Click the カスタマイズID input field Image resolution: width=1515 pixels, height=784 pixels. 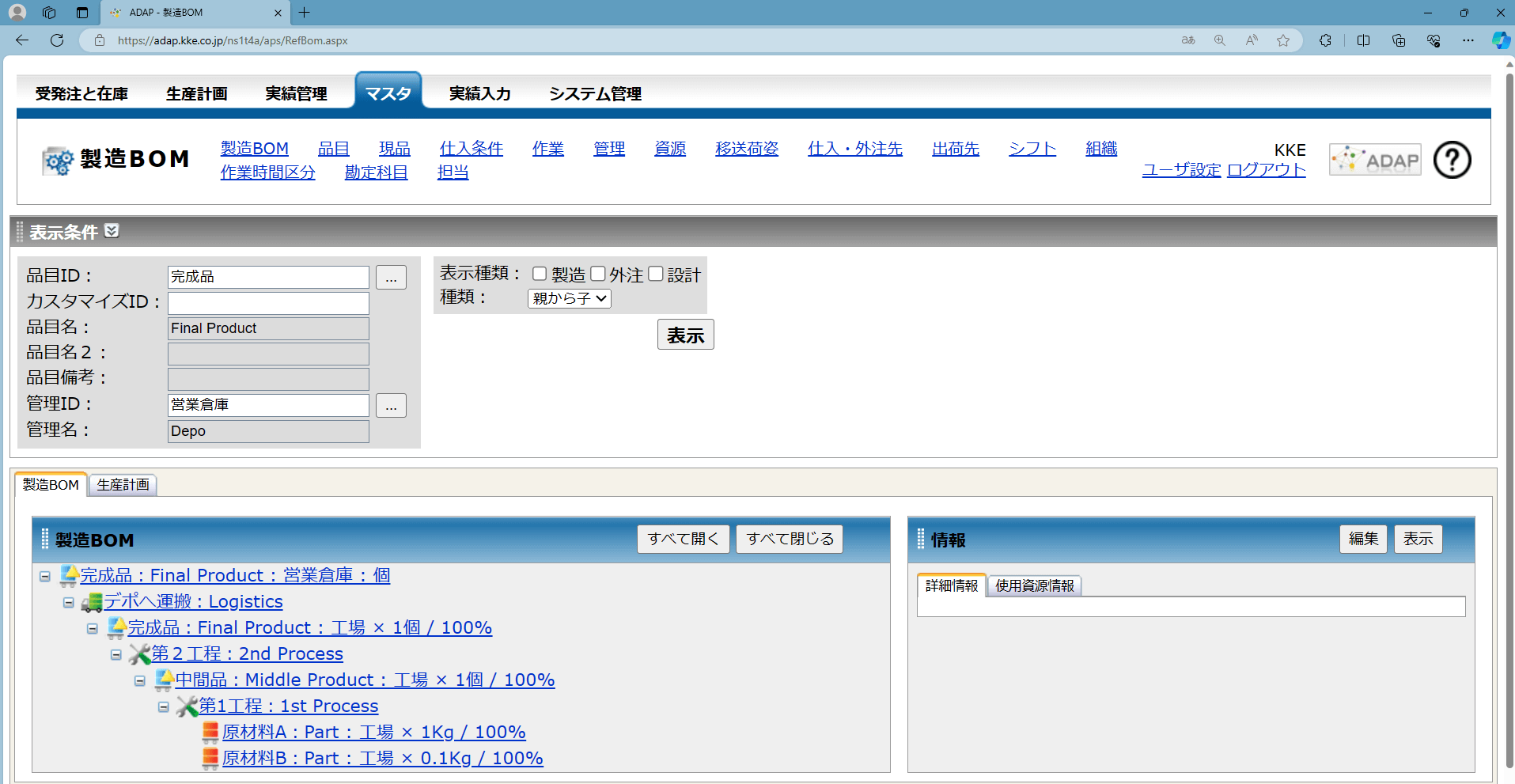click(x=268, y=303)
